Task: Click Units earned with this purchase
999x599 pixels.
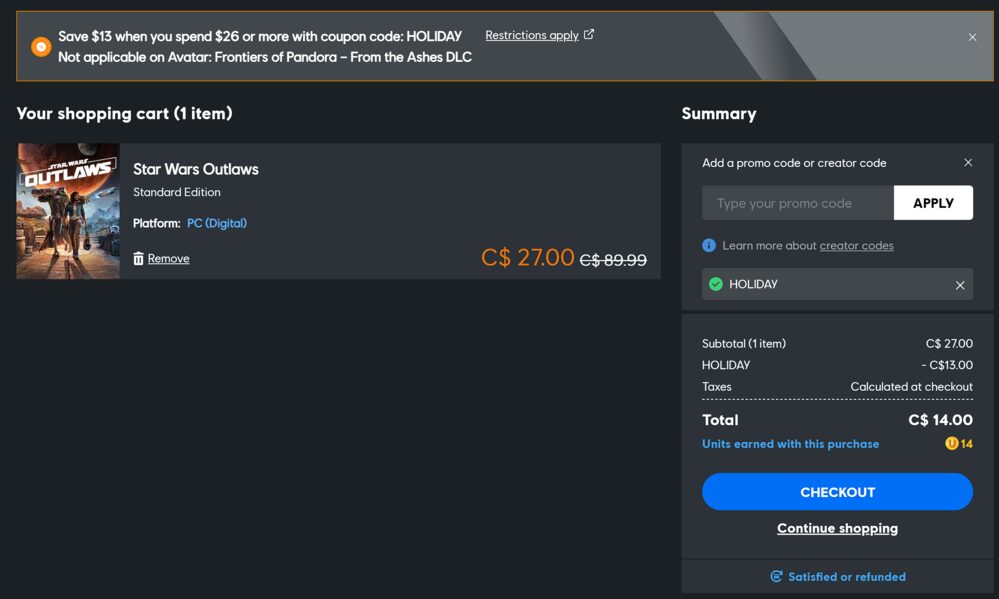Action: tap(790, 444)
